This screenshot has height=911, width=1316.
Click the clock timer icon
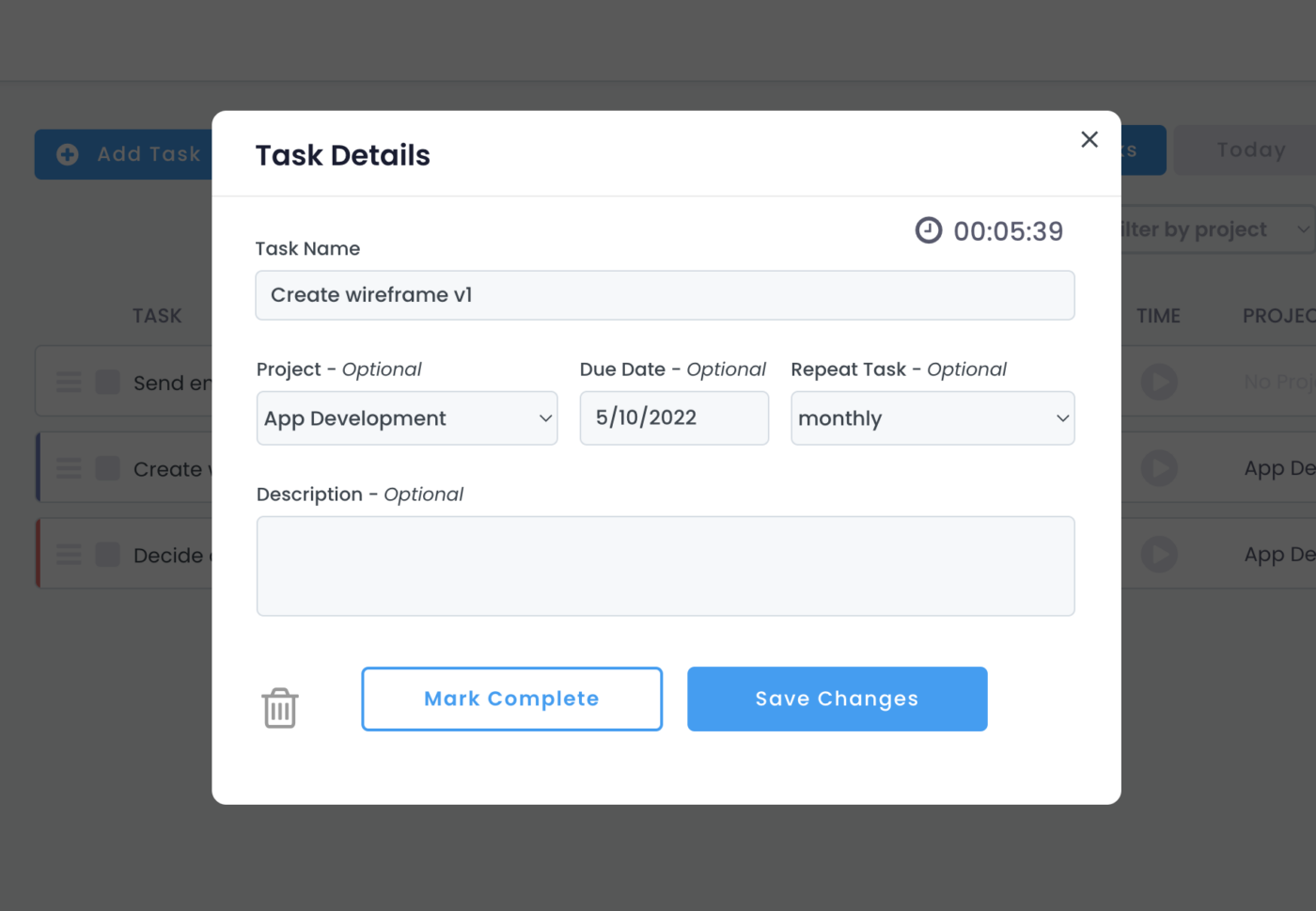tap(929, 230)
